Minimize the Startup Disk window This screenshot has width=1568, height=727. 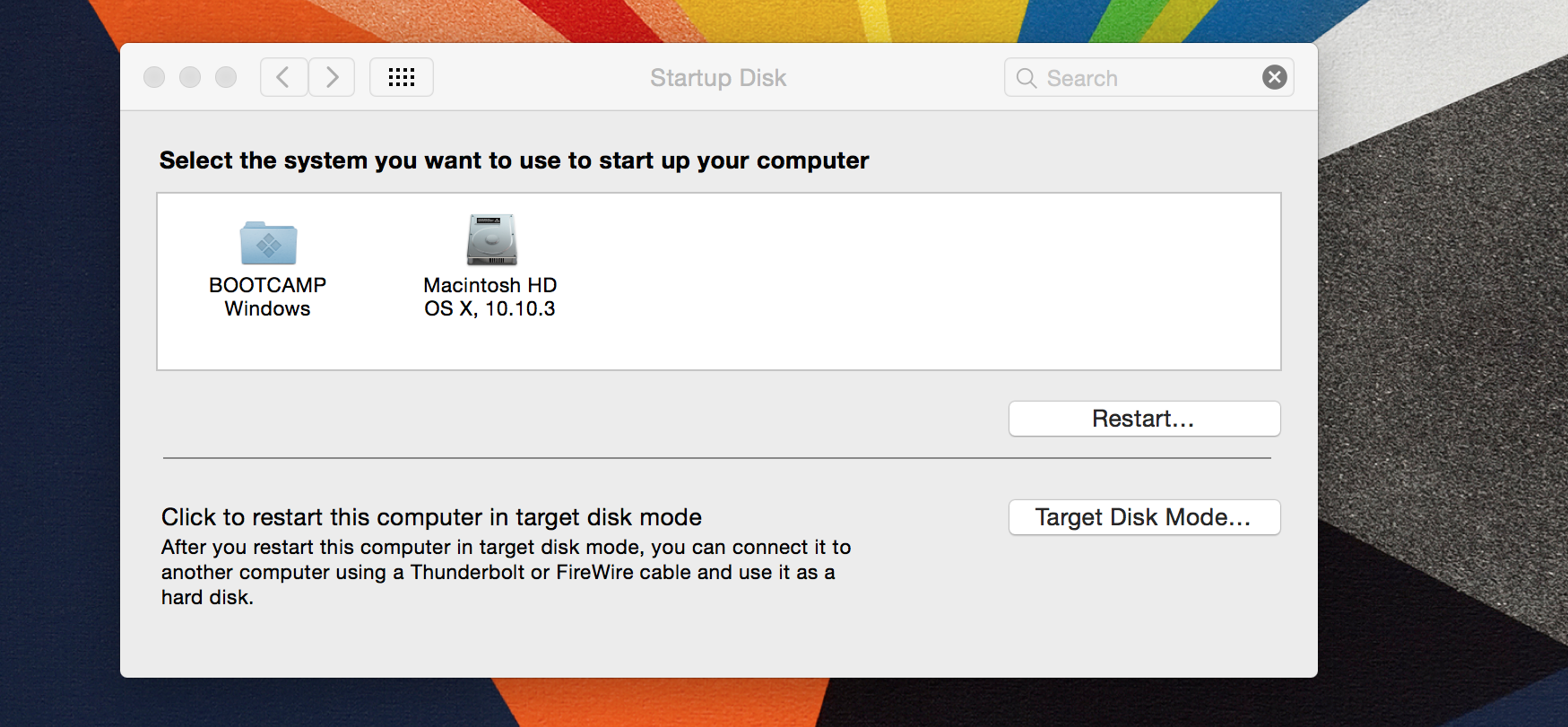click(x=190, y=77)
